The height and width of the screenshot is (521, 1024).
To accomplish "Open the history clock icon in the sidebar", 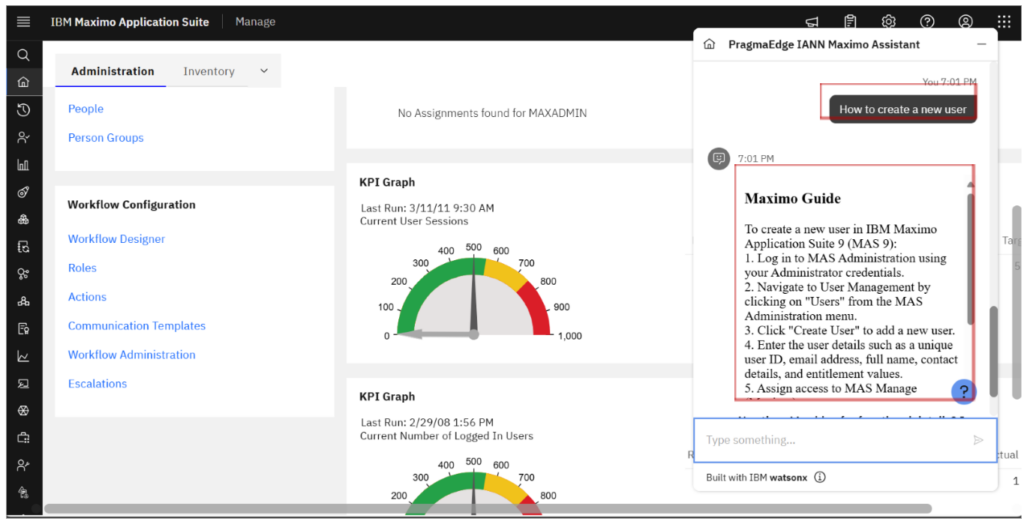I will tap(24, 110).
